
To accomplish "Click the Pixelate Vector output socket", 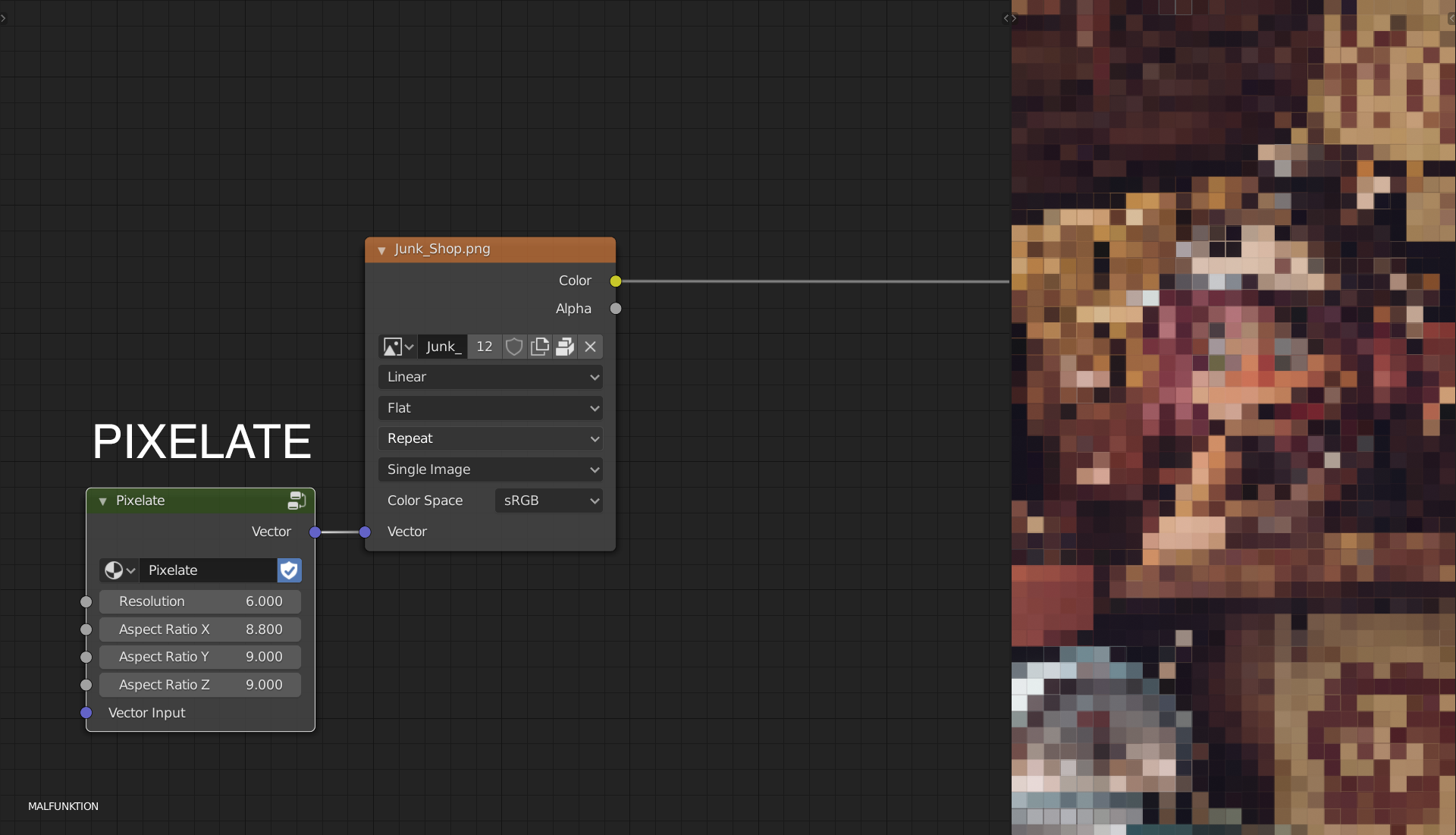I will point(315,532).
